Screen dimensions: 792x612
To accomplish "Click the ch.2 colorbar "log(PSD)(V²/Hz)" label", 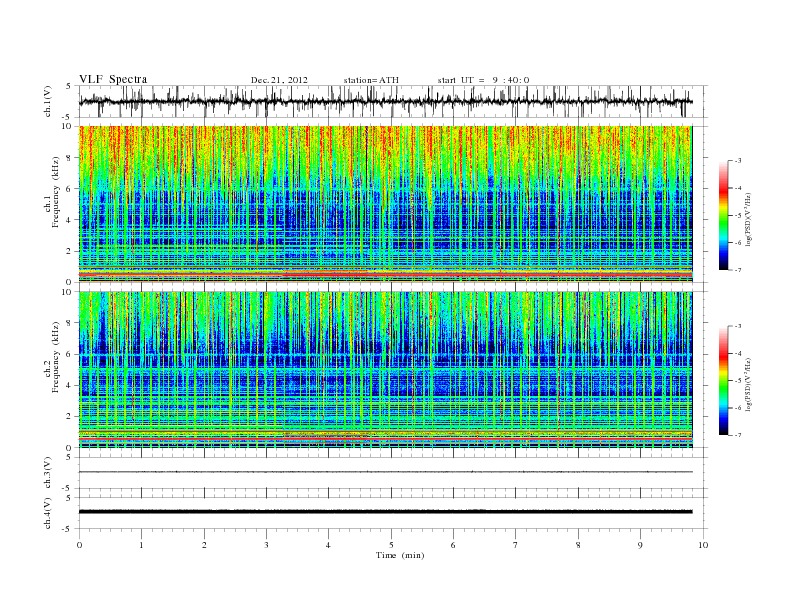I will (749, 384).
